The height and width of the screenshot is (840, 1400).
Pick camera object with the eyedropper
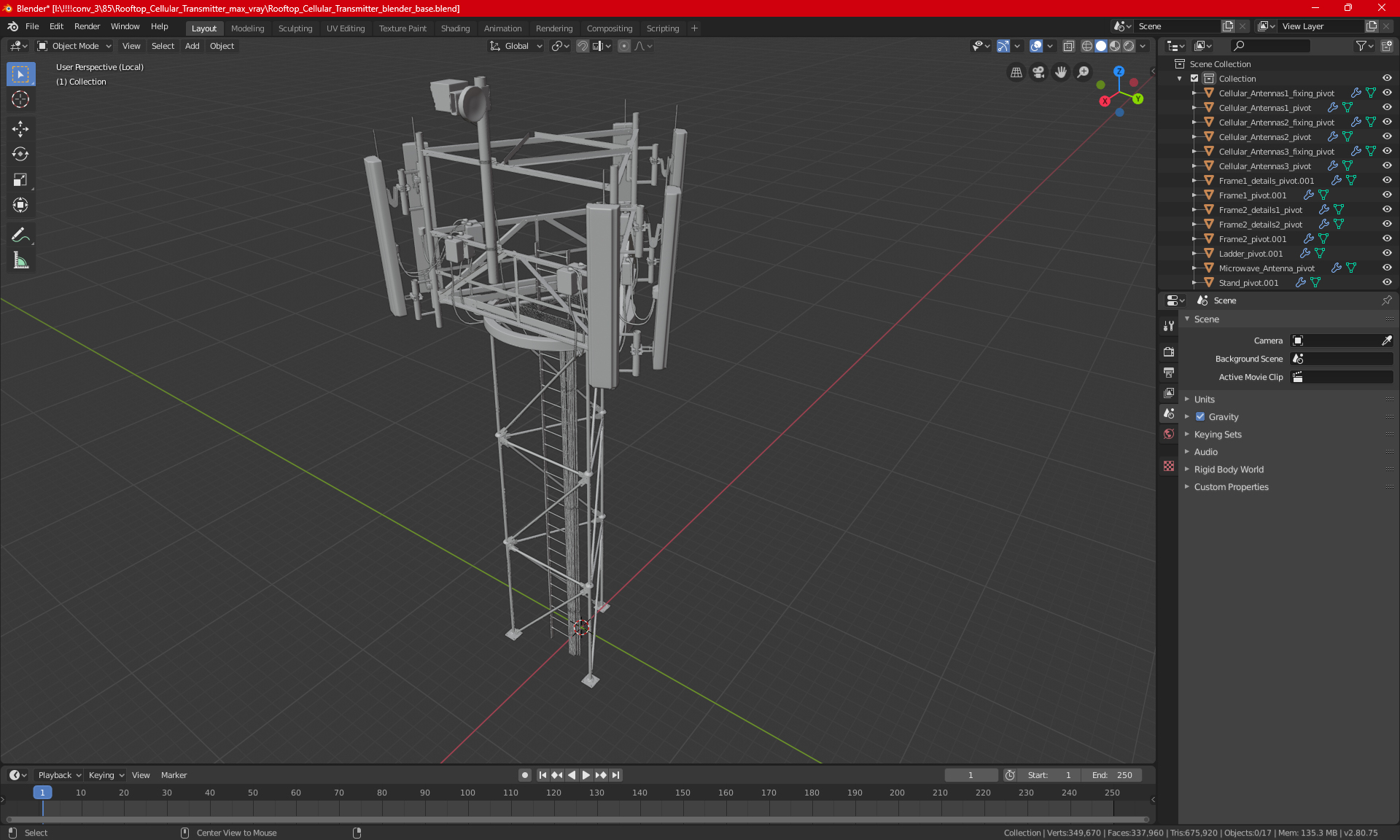(x=1386, y=341)
